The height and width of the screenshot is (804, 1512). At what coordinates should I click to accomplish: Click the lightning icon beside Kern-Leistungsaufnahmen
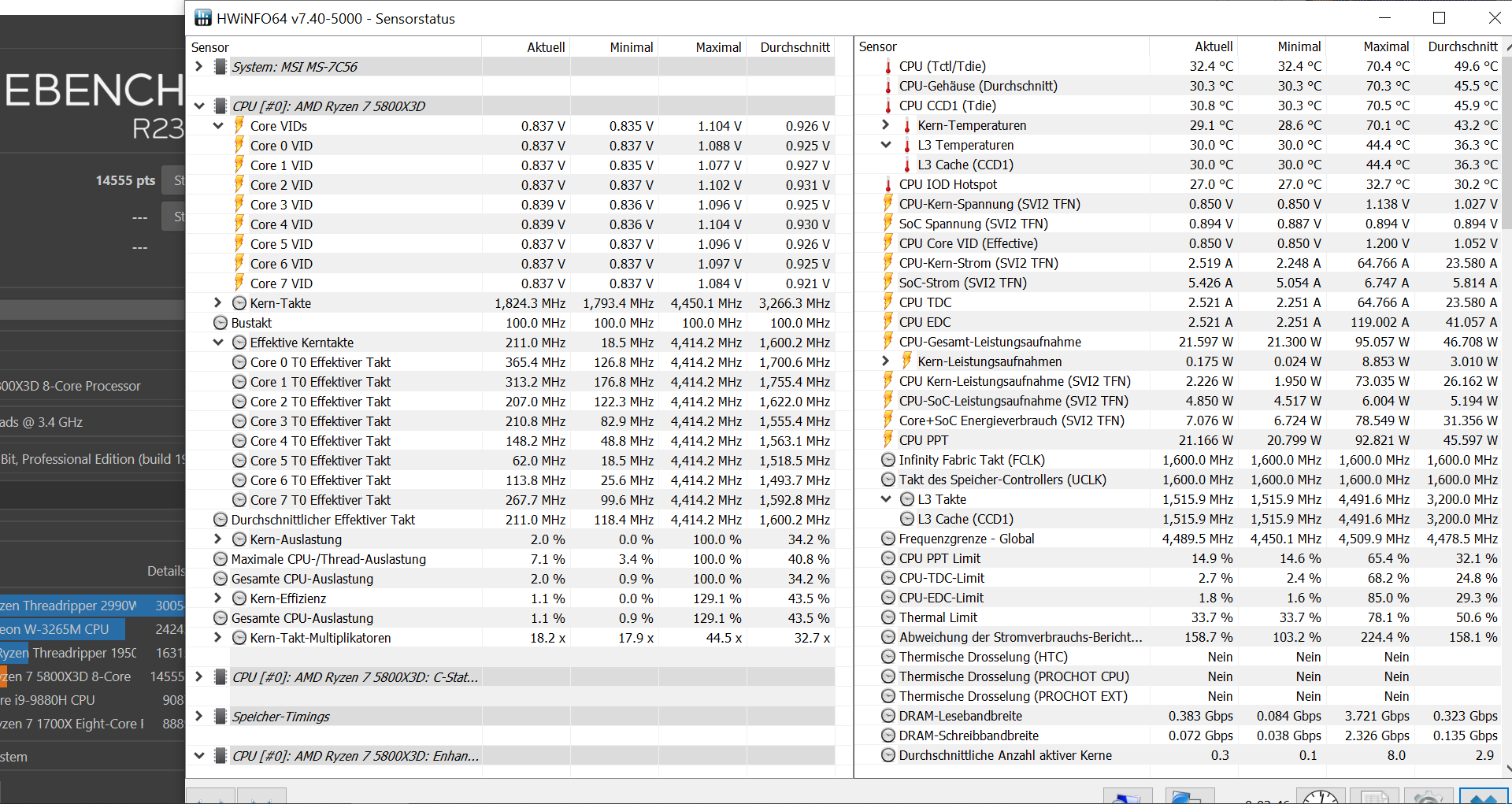tap(907, 361)
